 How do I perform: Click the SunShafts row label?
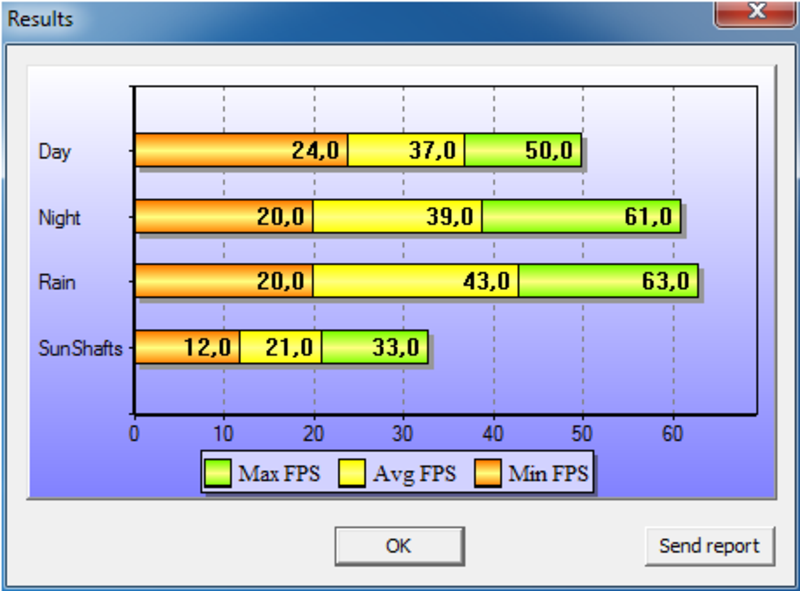(x=81, y=349)
